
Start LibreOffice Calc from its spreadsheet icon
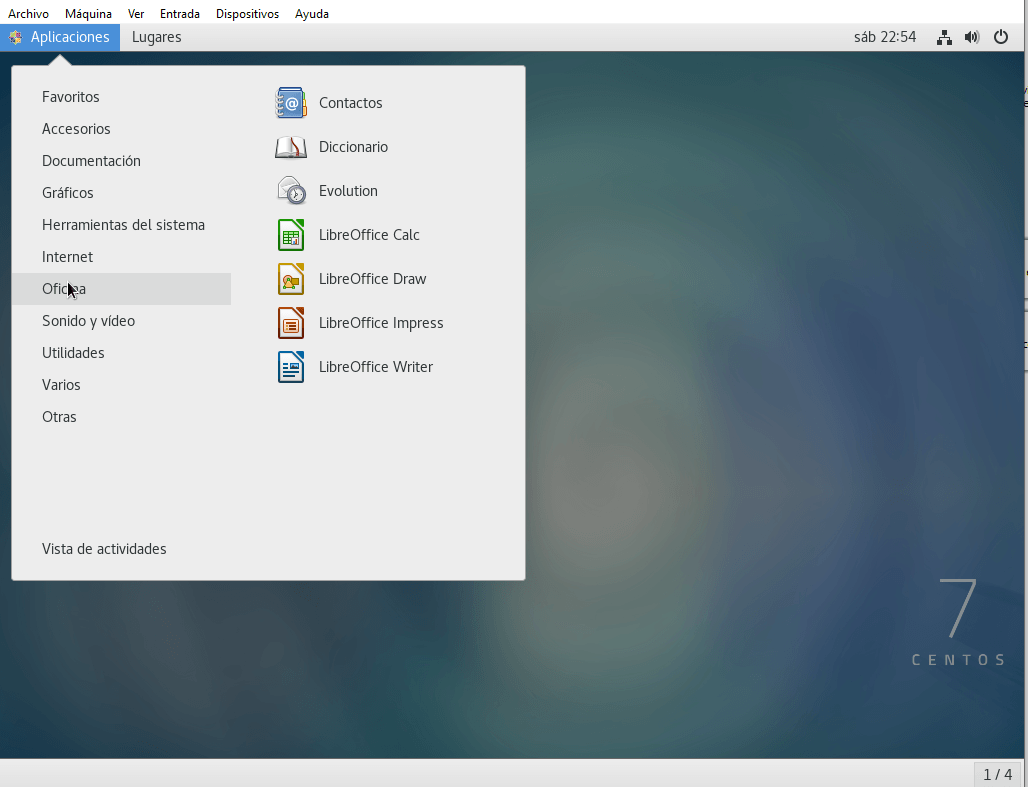(291, 235)
